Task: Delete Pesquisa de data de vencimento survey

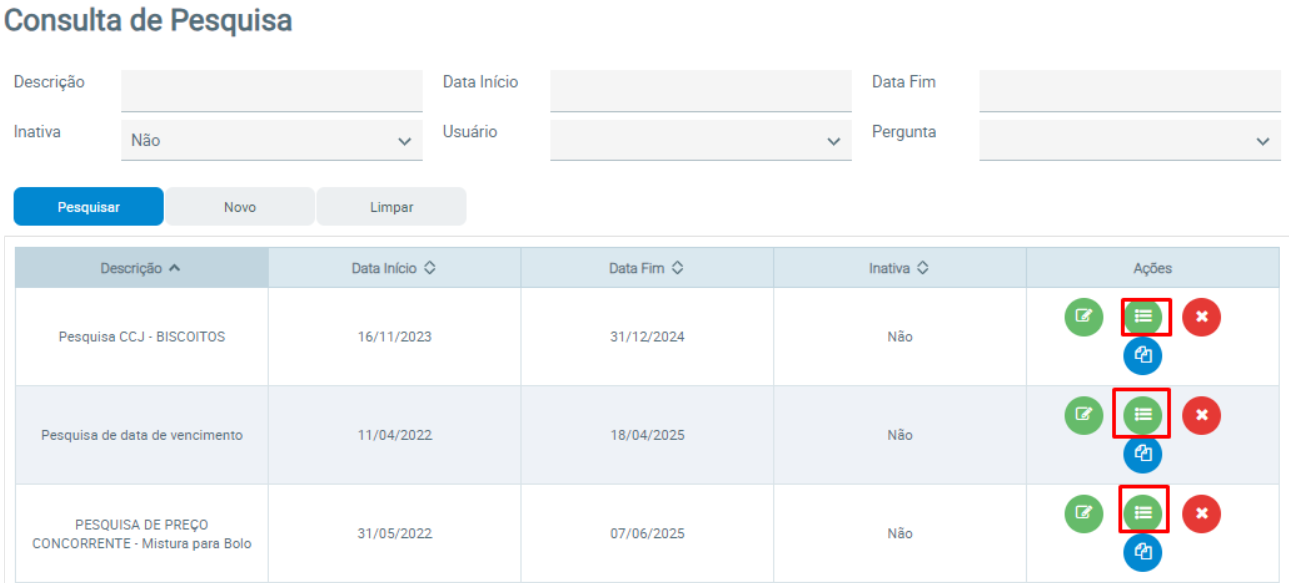Action: tap(1202, 414)
